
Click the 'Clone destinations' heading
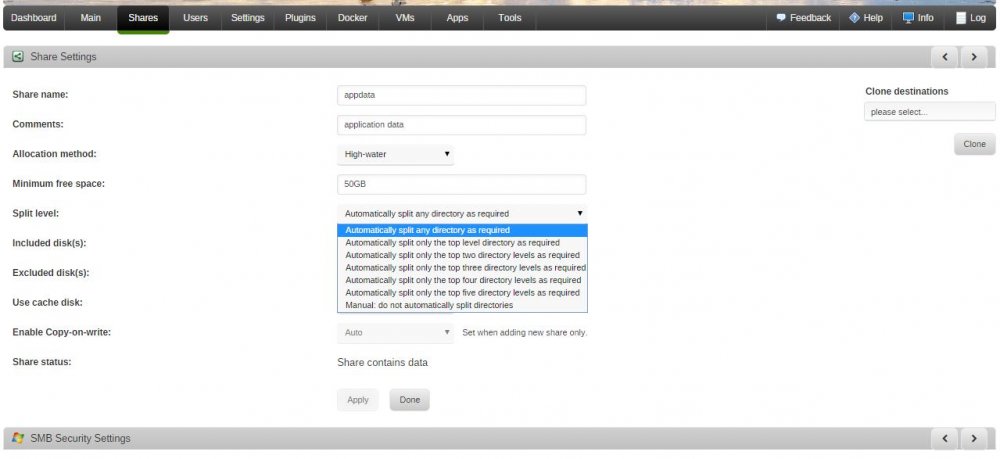(906, 91)
